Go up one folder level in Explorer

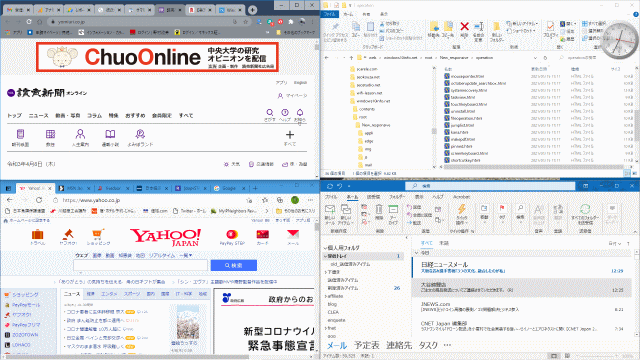tap(351, 58)
